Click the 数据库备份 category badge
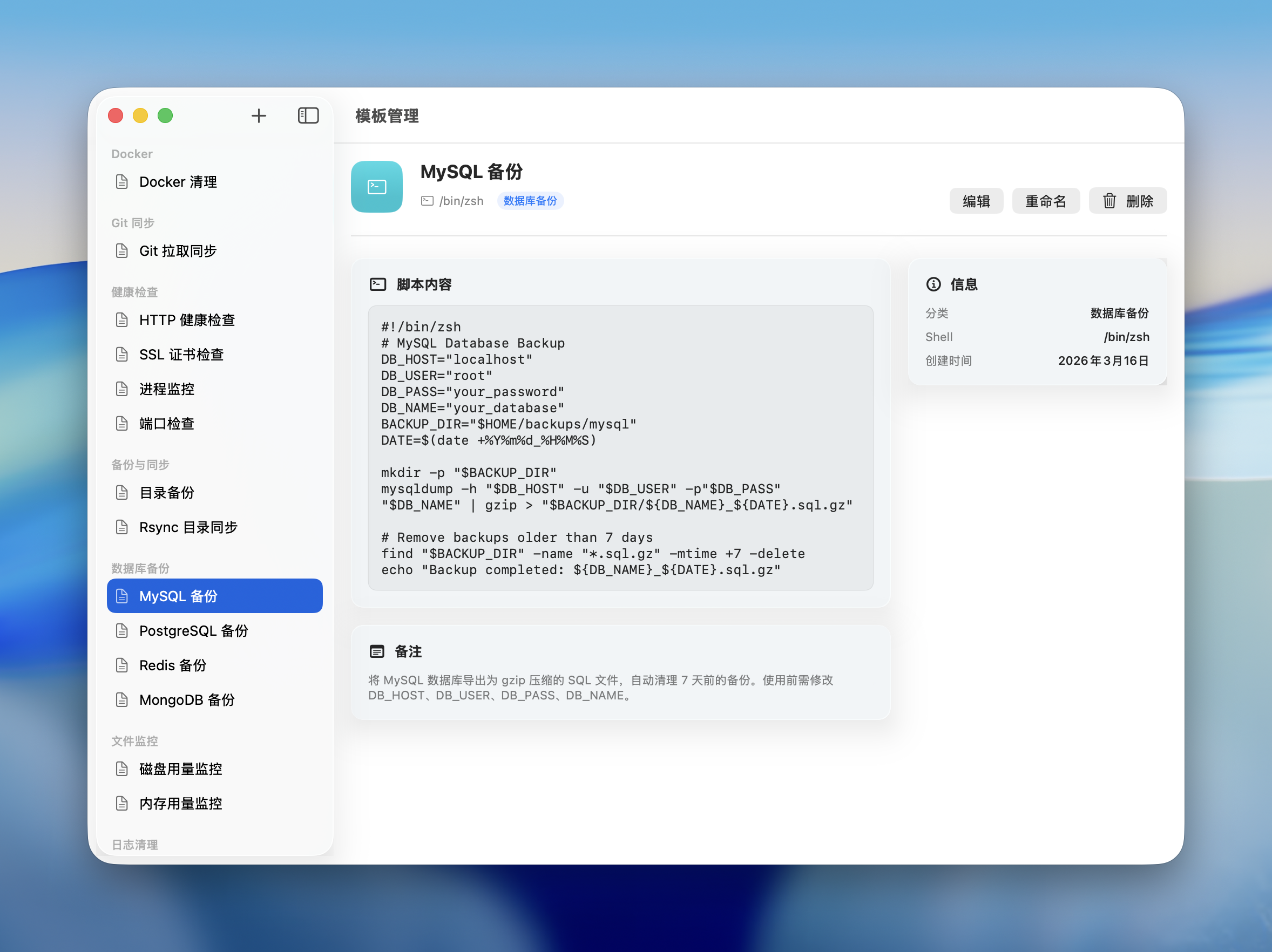The height and width of the screenshot is (952, 1272). tap(530, 201)
